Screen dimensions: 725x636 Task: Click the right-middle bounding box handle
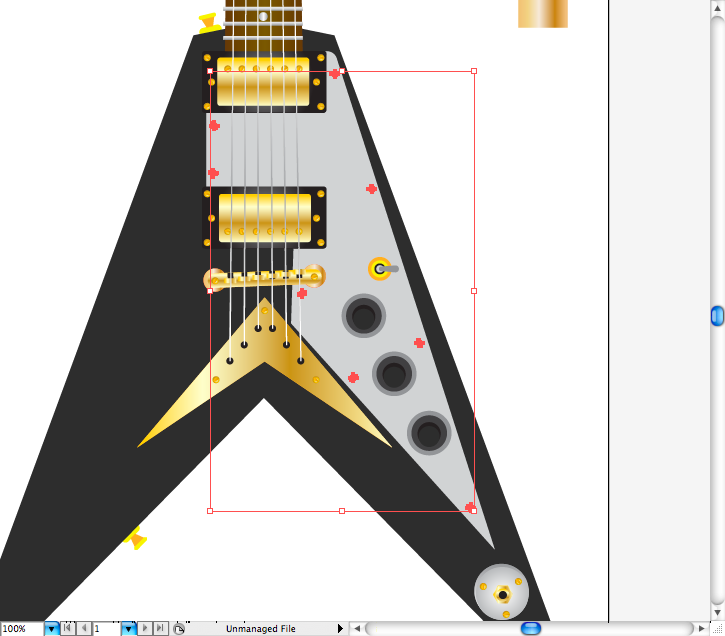(474, 291)
